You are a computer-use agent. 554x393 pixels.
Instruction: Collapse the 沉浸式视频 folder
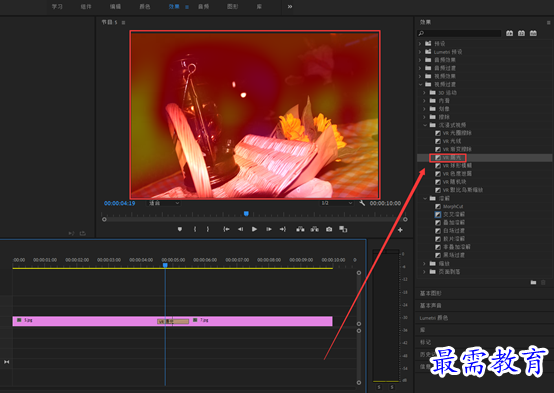click(425, 125)
